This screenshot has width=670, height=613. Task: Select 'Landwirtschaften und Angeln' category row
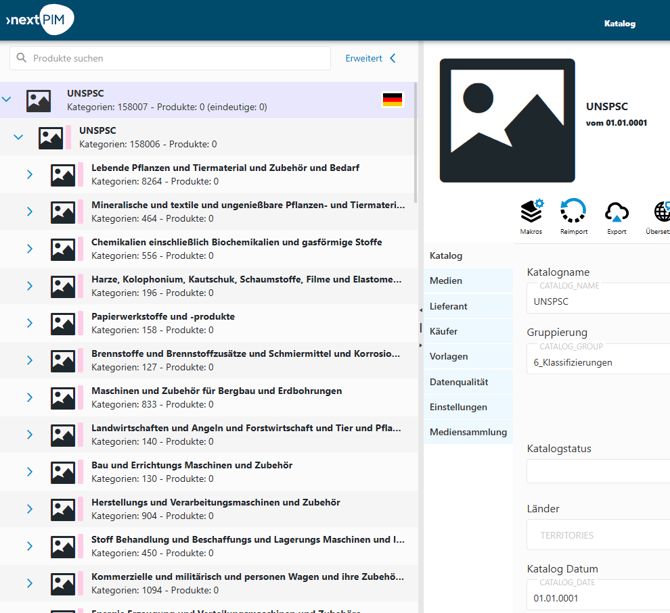pyautogui.click(x=209, y=434)
